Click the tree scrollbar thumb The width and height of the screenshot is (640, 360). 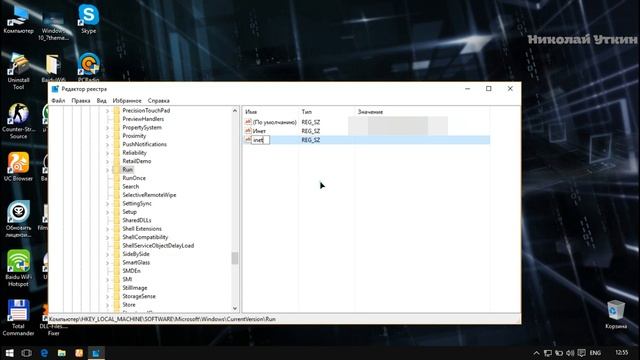tap(235, 258)
